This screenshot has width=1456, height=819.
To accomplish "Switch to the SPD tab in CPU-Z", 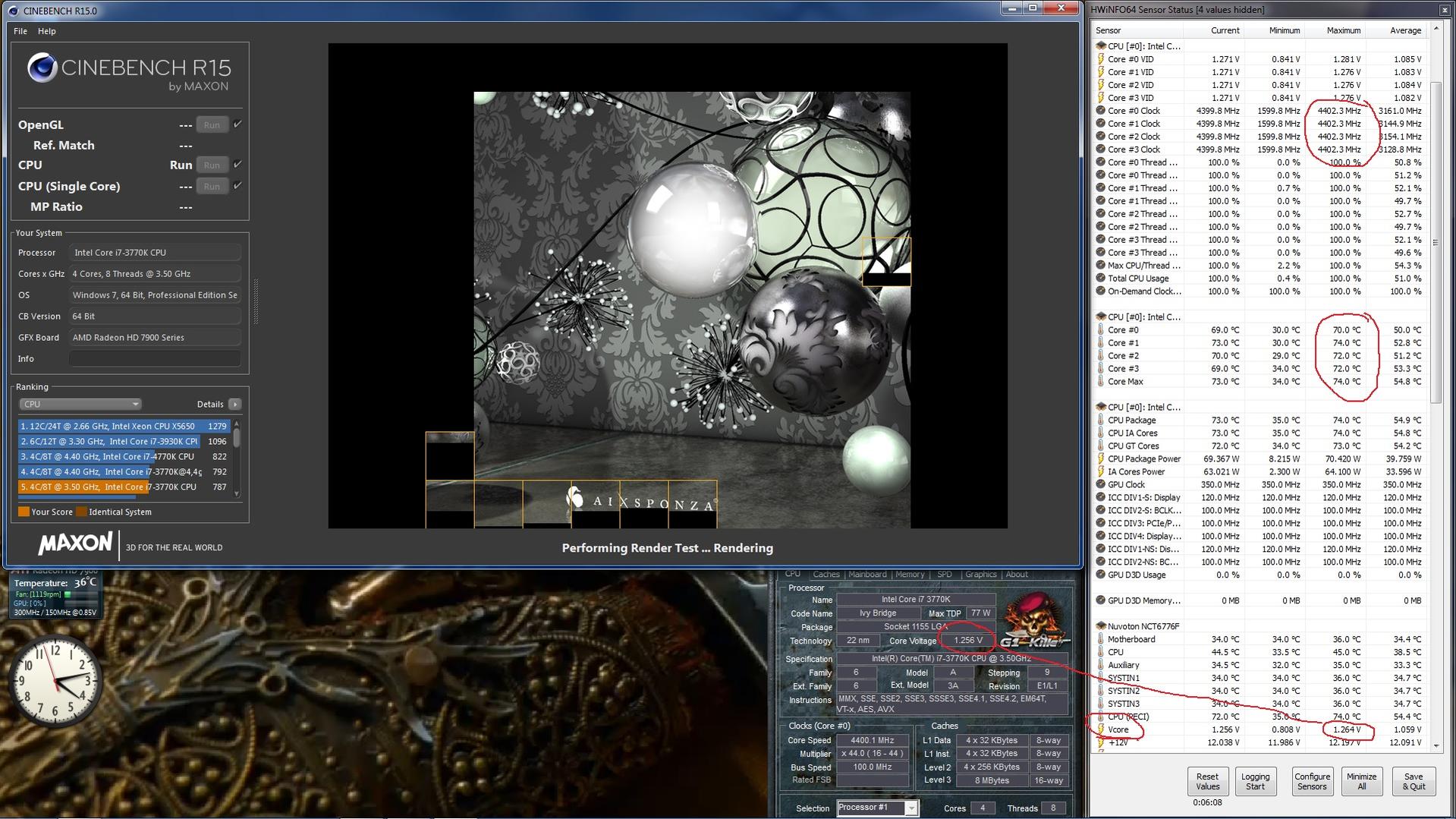I will pyautogui.click(x=945, y=575).
